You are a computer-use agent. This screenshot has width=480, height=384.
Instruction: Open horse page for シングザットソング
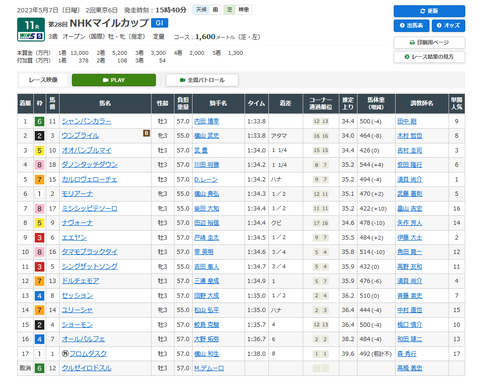pyautogui.click(x=90, y=266)
